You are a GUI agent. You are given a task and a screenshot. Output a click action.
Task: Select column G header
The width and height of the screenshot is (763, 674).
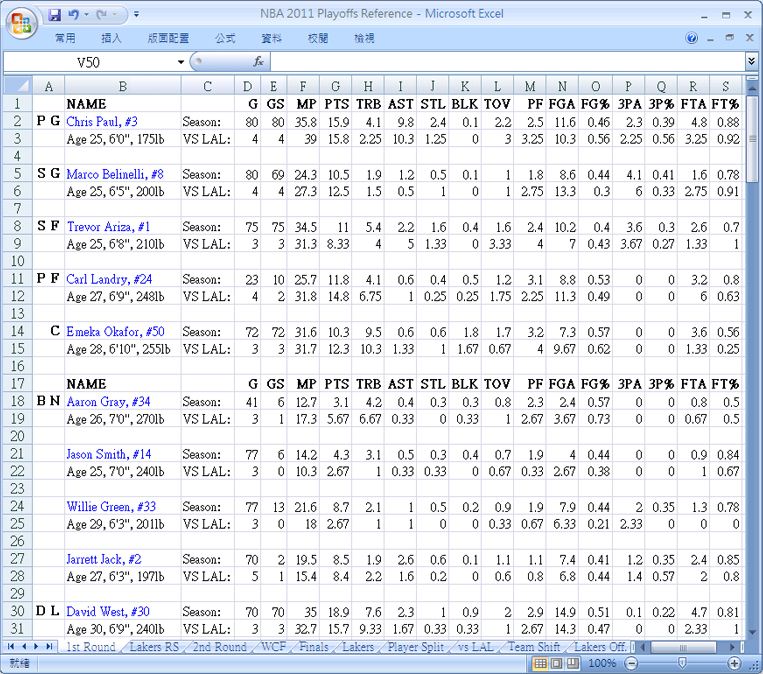tap(335, 86)
